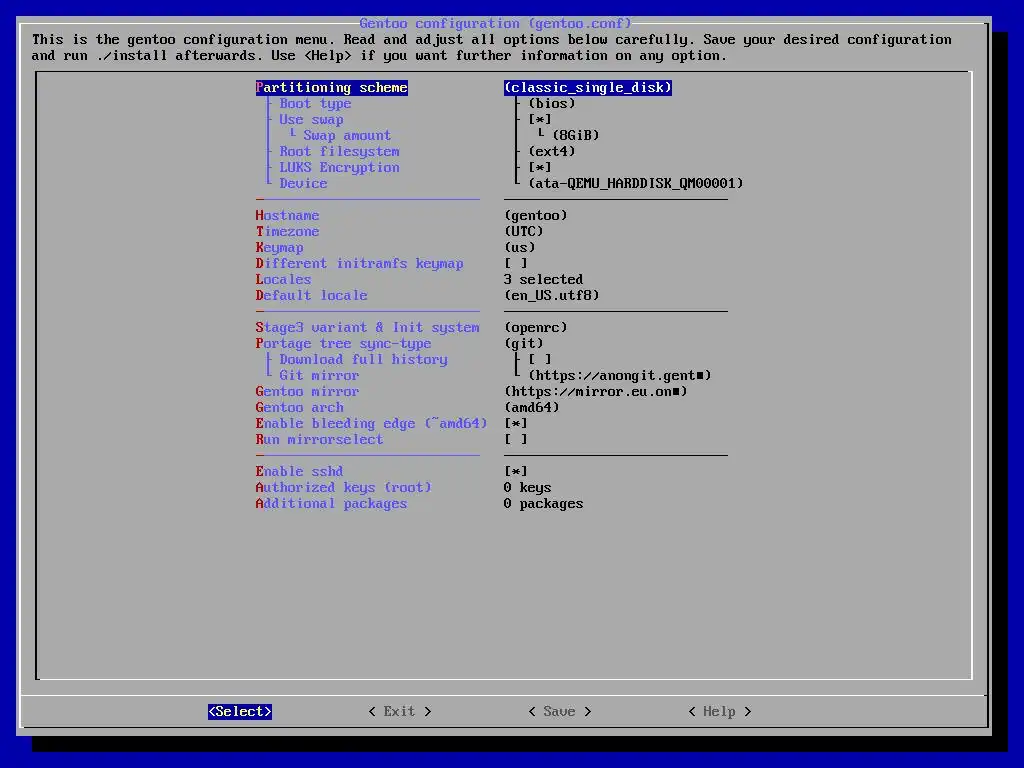Select Portage tree sync-type entry
Screen dimensions: 1024x768
344,344
